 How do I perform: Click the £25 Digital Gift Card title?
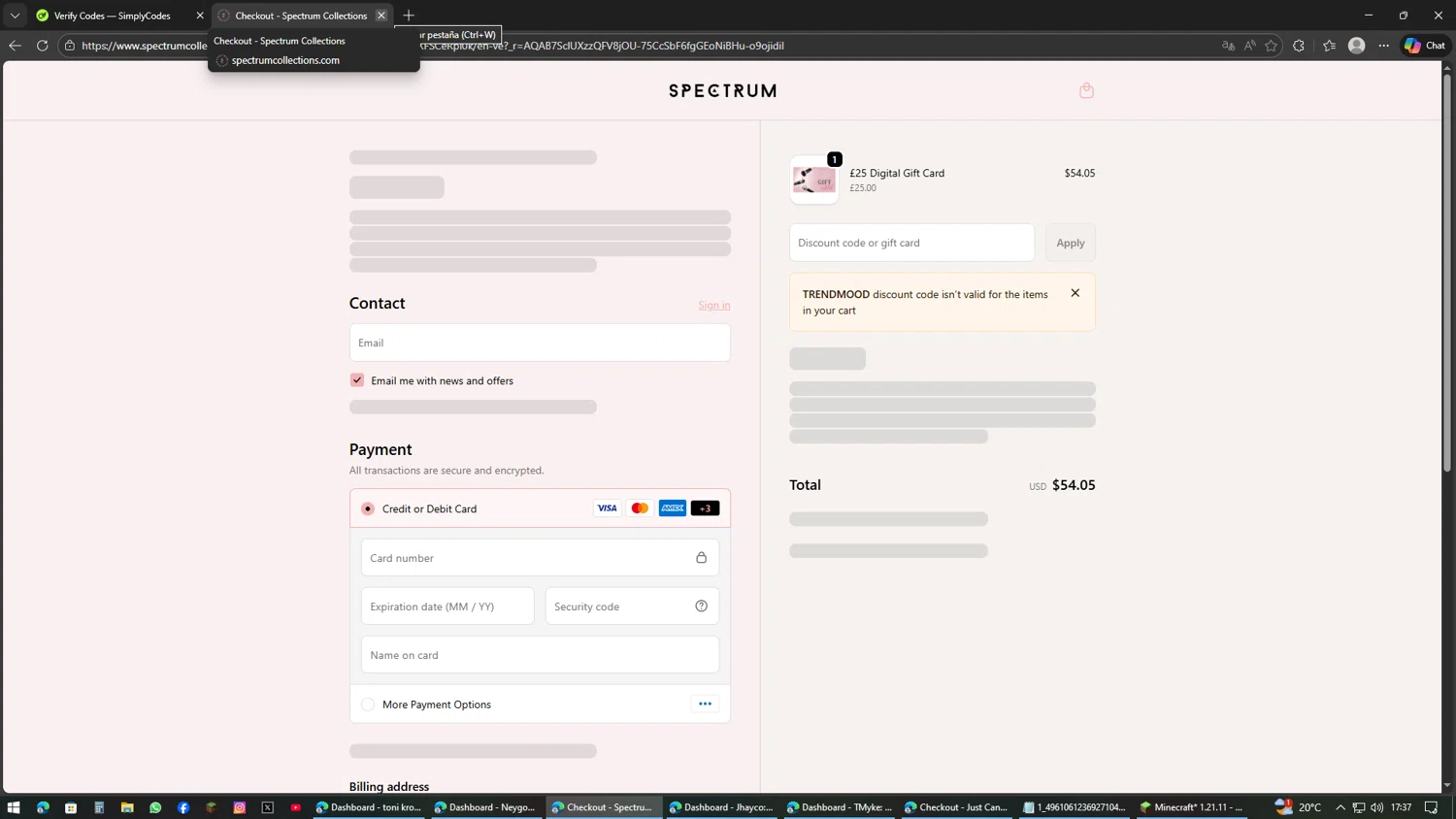click(897, 173)
